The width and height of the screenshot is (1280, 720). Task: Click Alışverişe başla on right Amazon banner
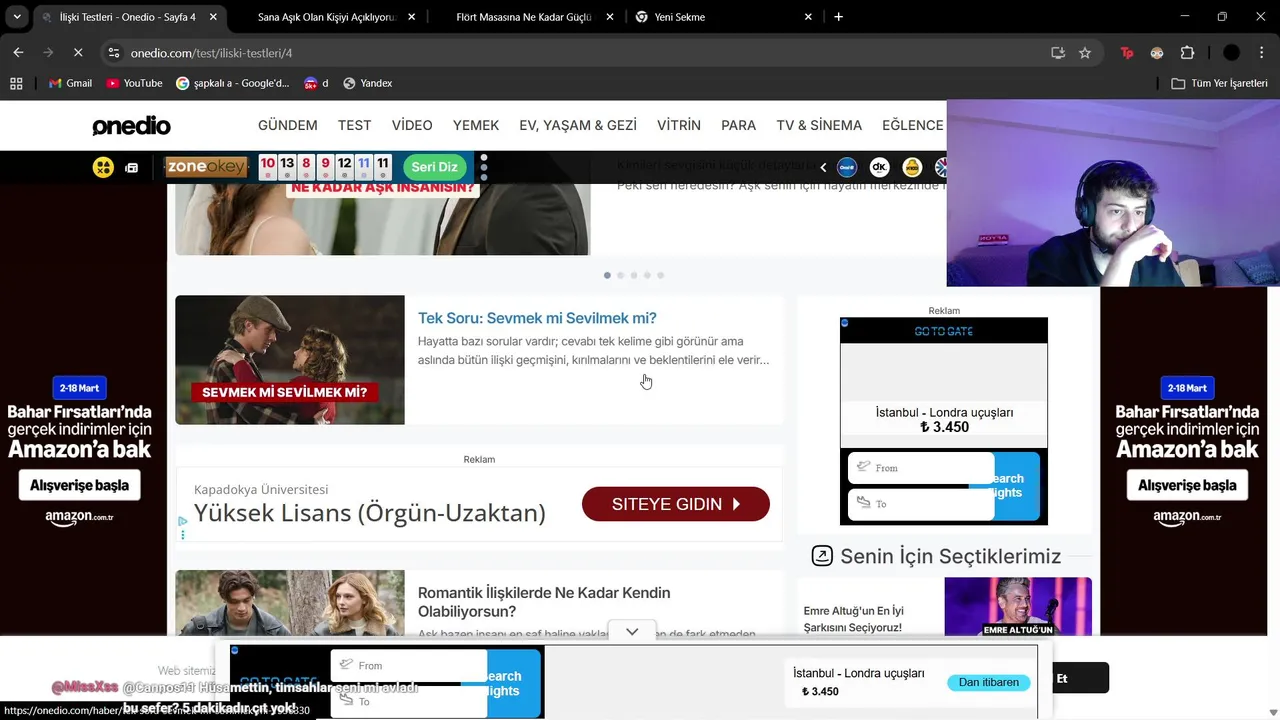(x=1187, y=485)
